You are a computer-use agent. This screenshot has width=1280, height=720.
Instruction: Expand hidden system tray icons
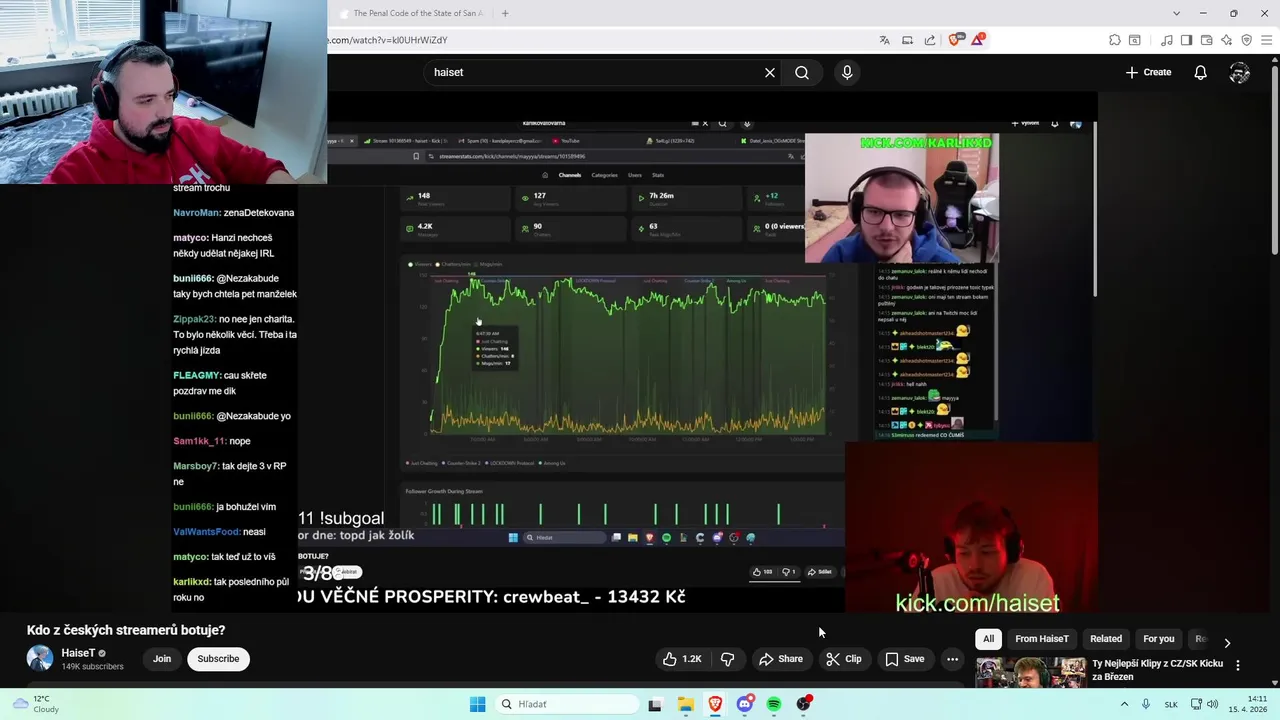coord(1124,704)
